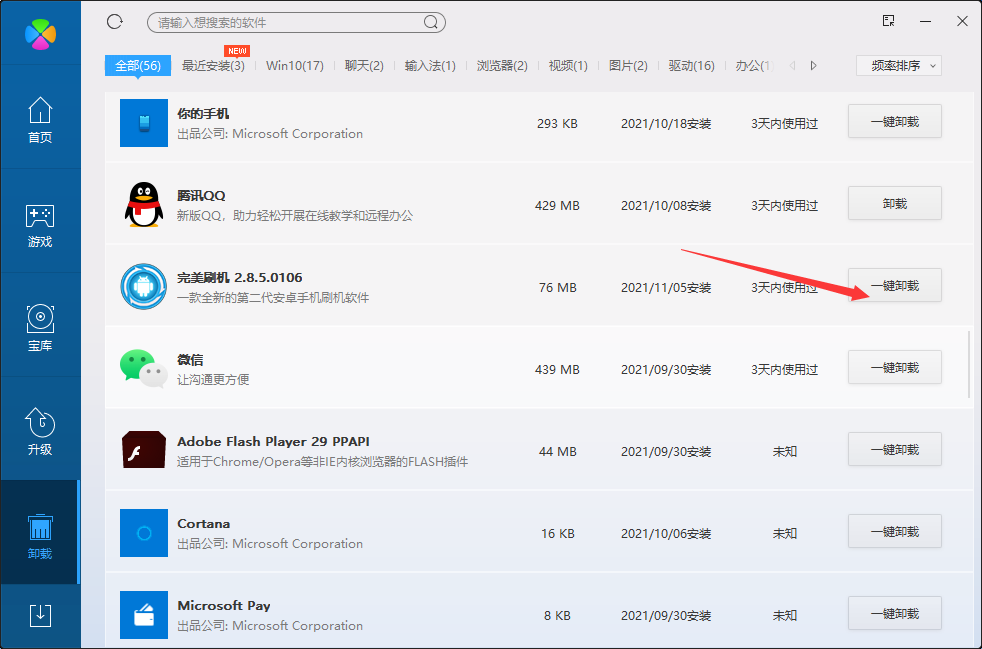Click the 76 MB size of 完美刷机
Viewport: 982px width, 649px height.
557,288
